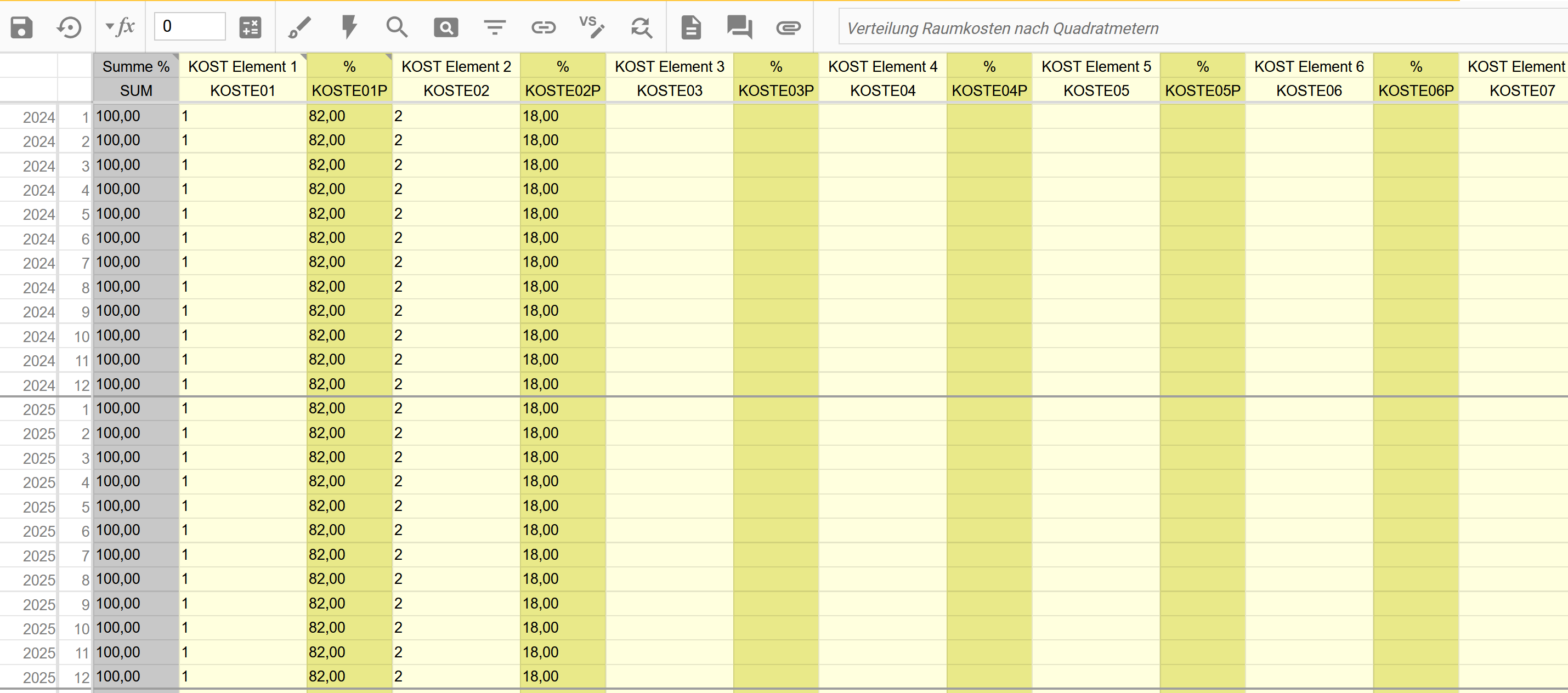Image resolution: width=1568 pixels, height=693 pixels.
Task: Click the numeric value input field
Action: click(x=189, y=27)
